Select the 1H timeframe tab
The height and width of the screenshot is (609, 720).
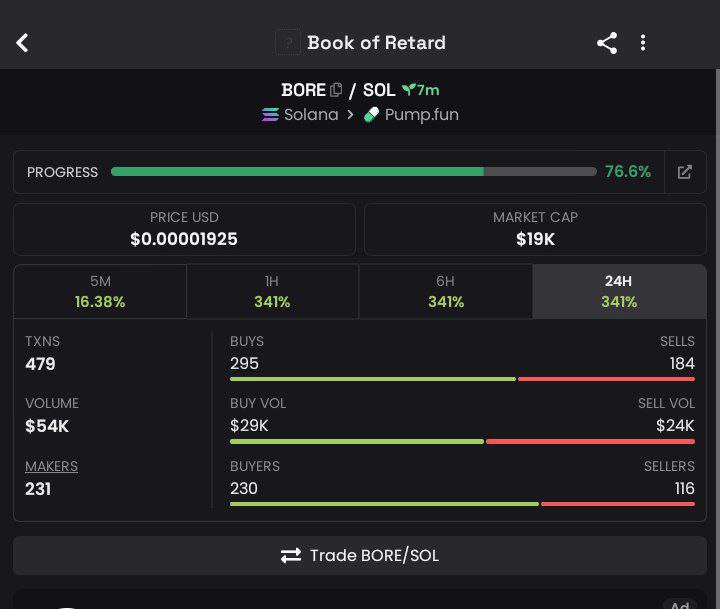[x=272, y=291]
